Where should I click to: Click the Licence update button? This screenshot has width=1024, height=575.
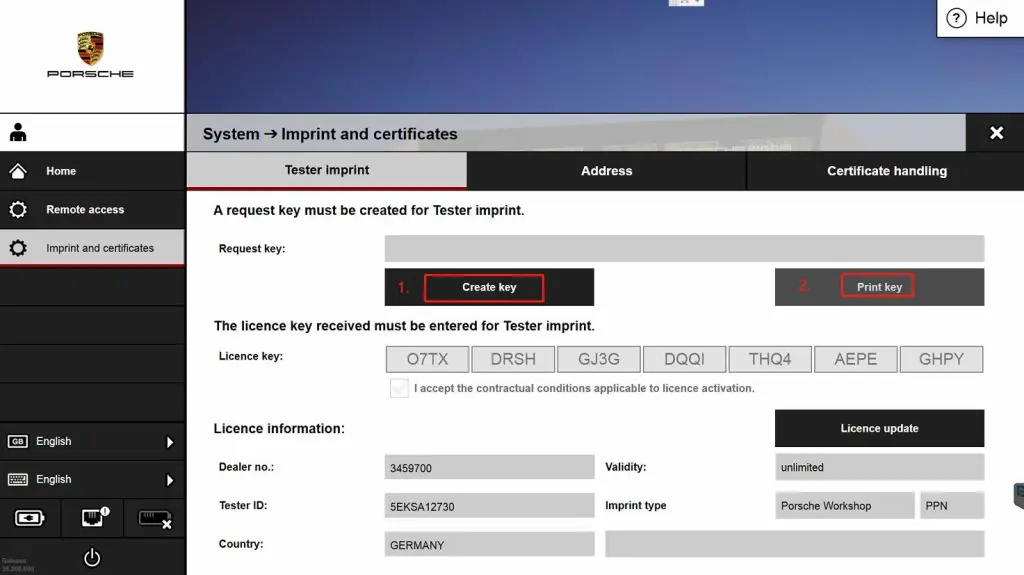coord(879,428)
